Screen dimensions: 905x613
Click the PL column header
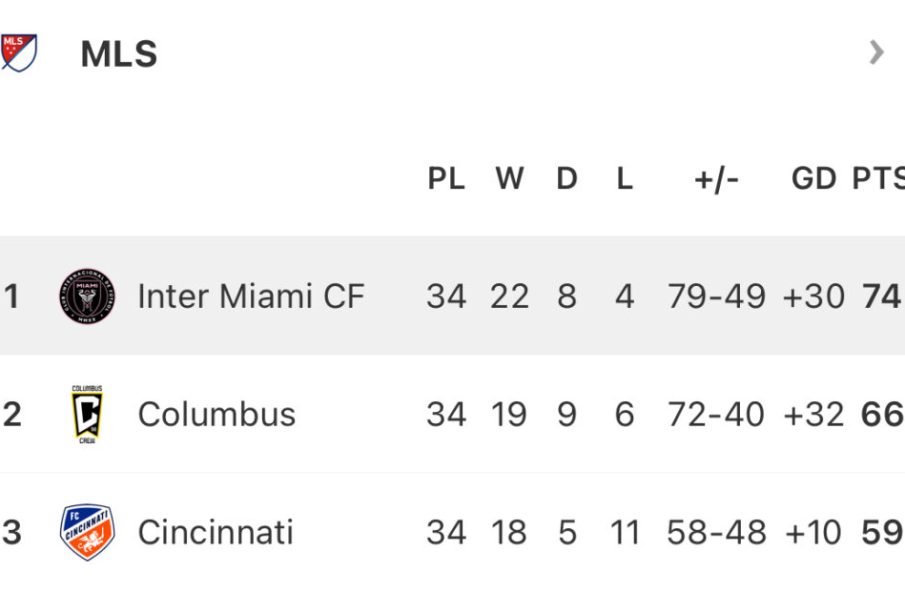pyautogui.click(x=446, y=178)
